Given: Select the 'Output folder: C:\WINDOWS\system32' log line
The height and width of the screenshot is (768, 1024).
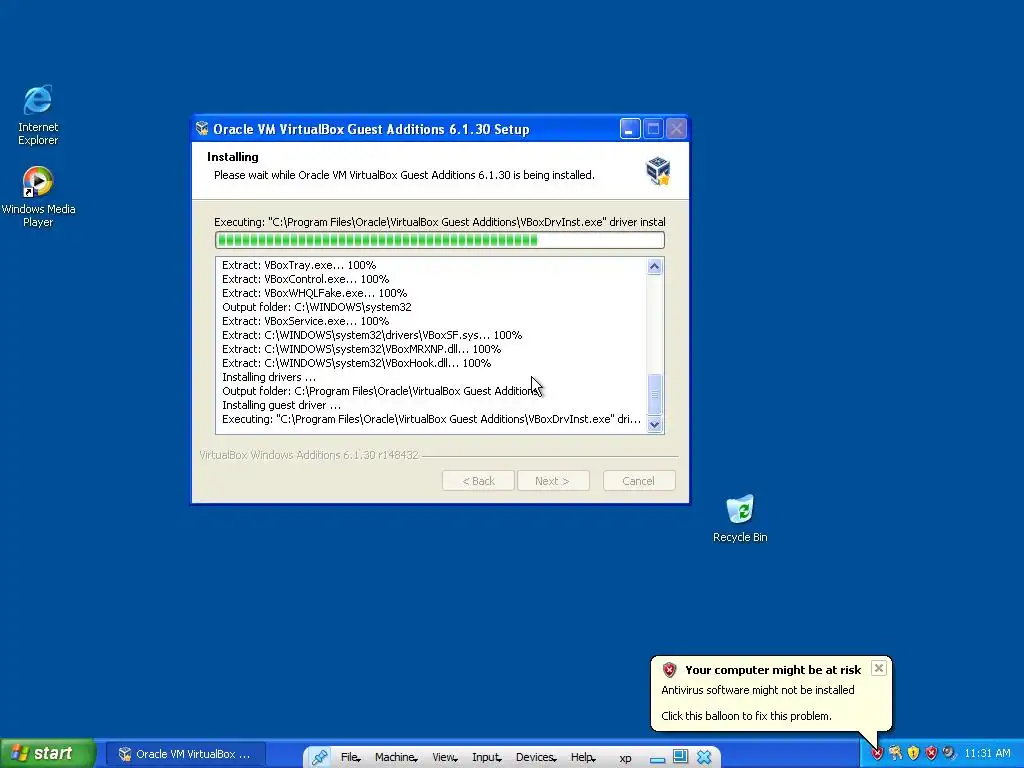Looking at the screenshot, I should [x=317, y=307].
